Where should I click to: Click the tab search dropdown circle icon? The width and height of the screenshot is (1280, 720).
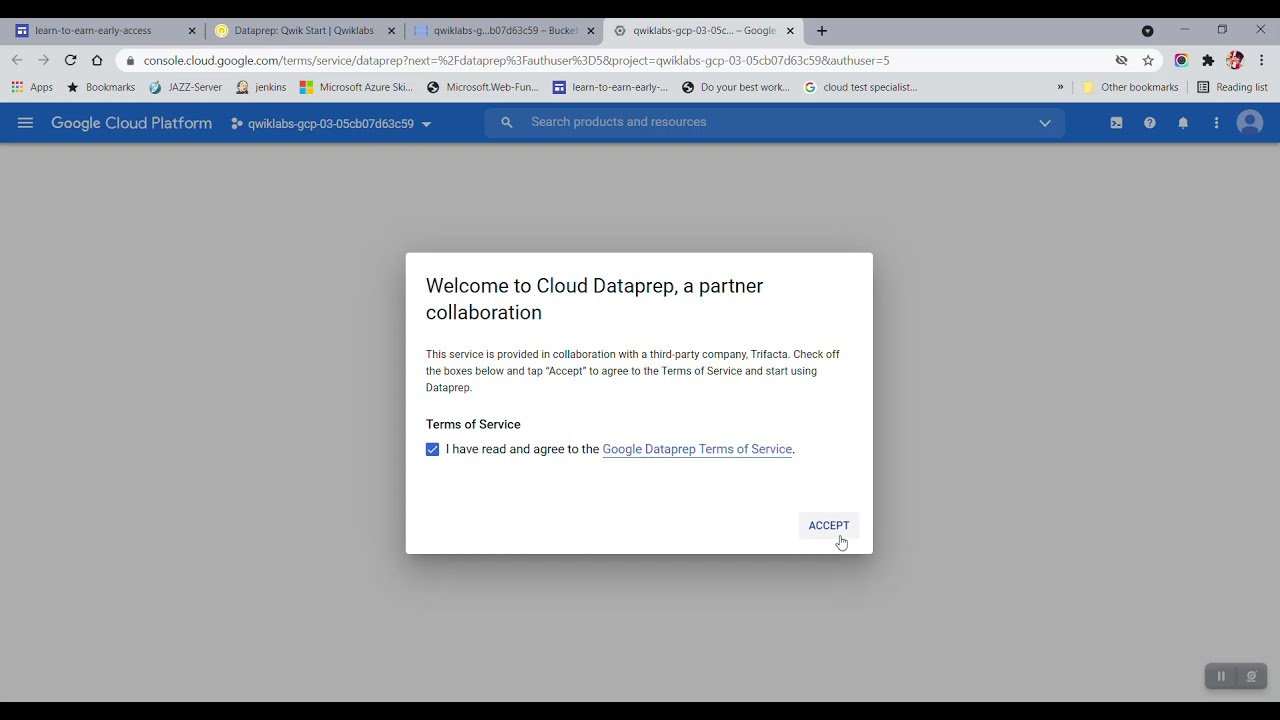pos(1147,31)
